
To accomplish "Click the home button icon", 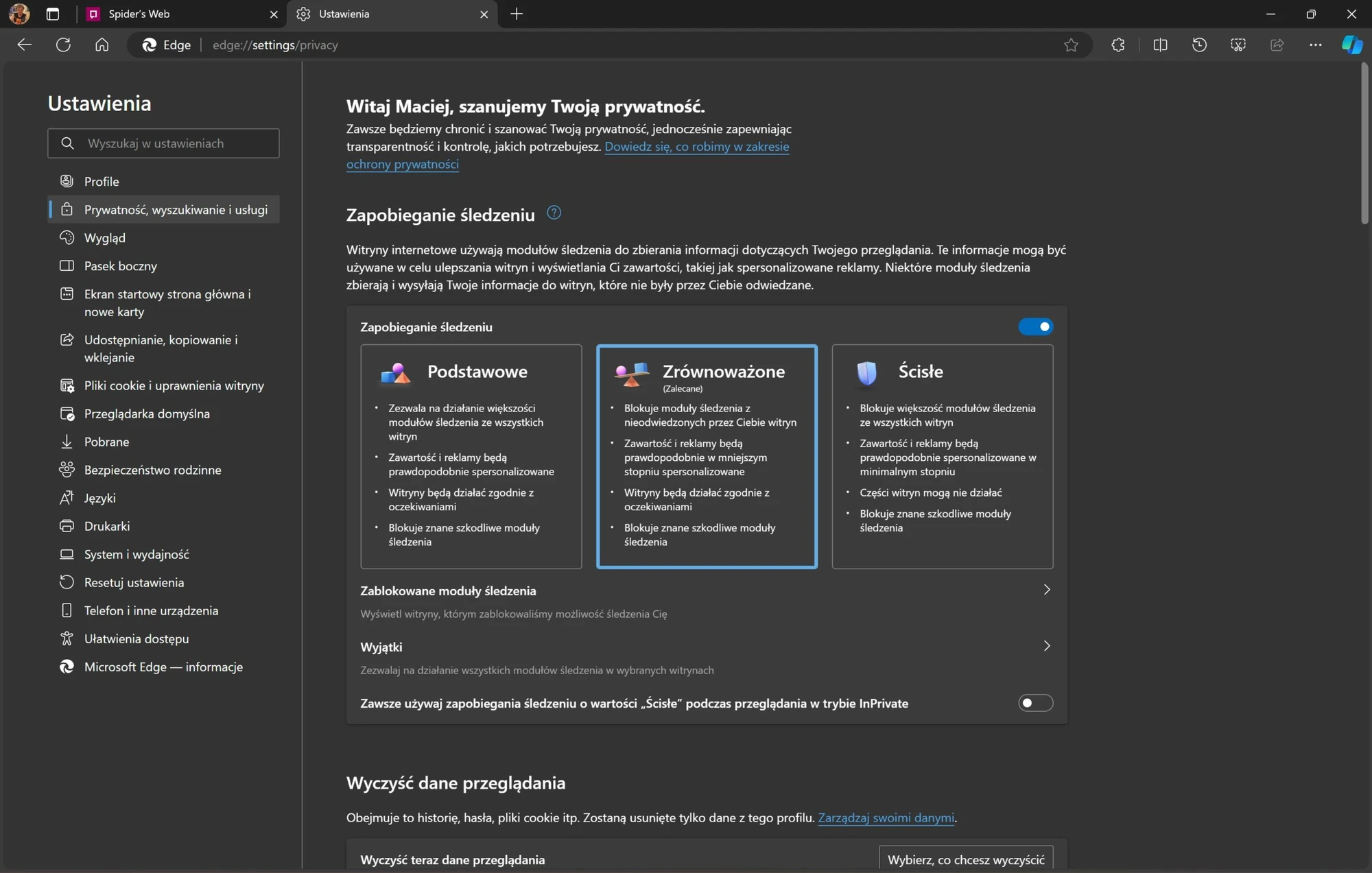I will tap(102, 45).
